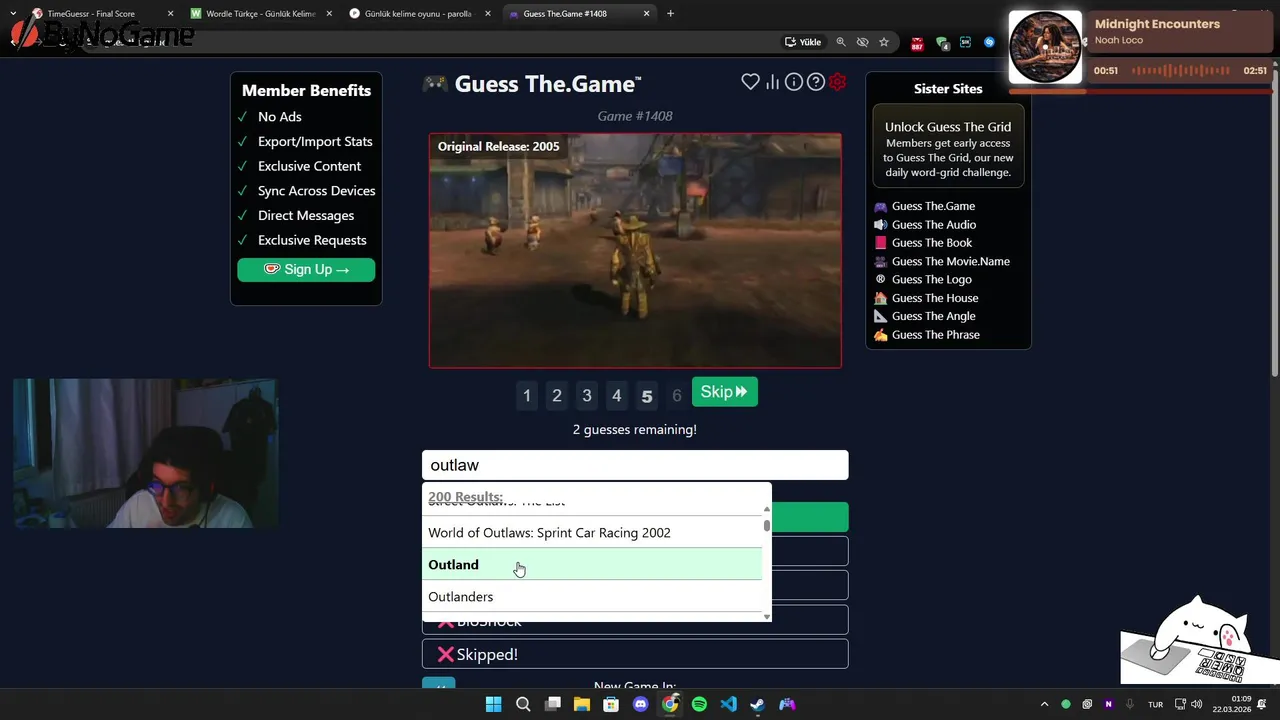Screen dimensions: 1280x720
Task: Click the blue button above New Game In
Action: pos(438,684)
